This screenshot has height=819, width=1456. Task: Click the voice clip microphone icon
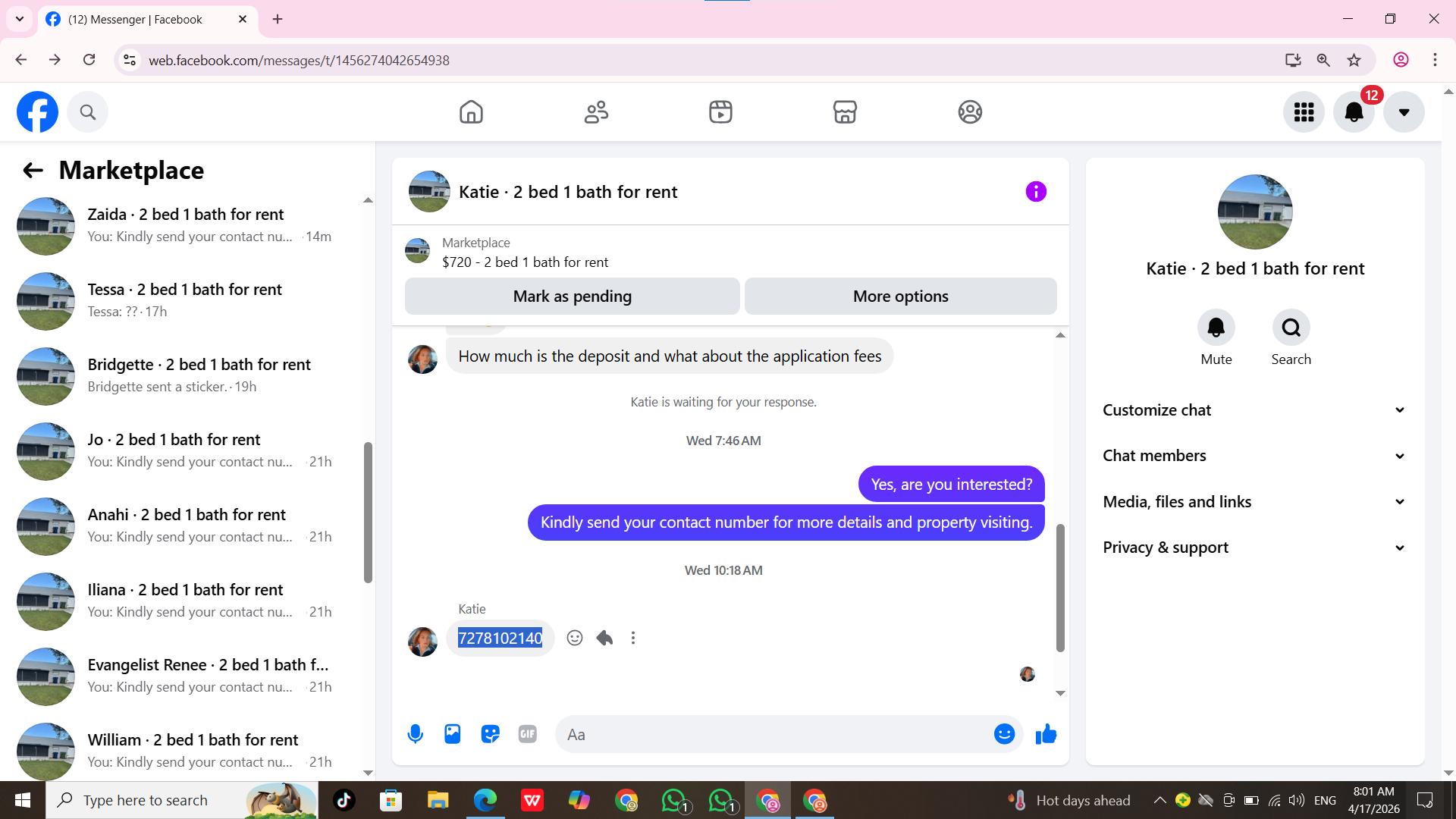[415, 734]
